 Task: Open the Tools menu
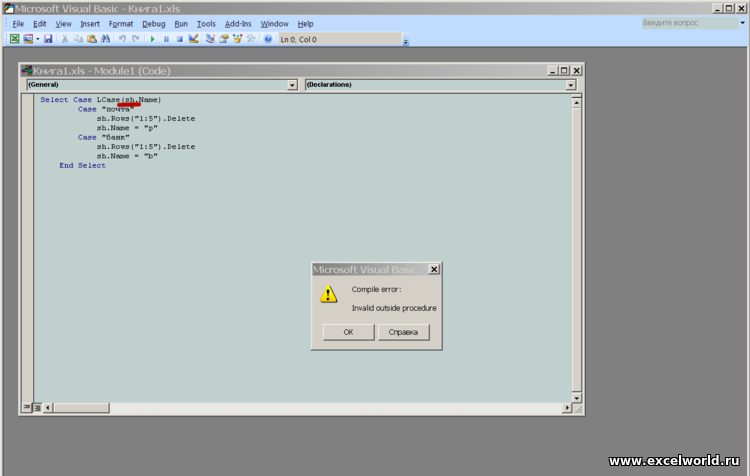[x=206, y=23]
